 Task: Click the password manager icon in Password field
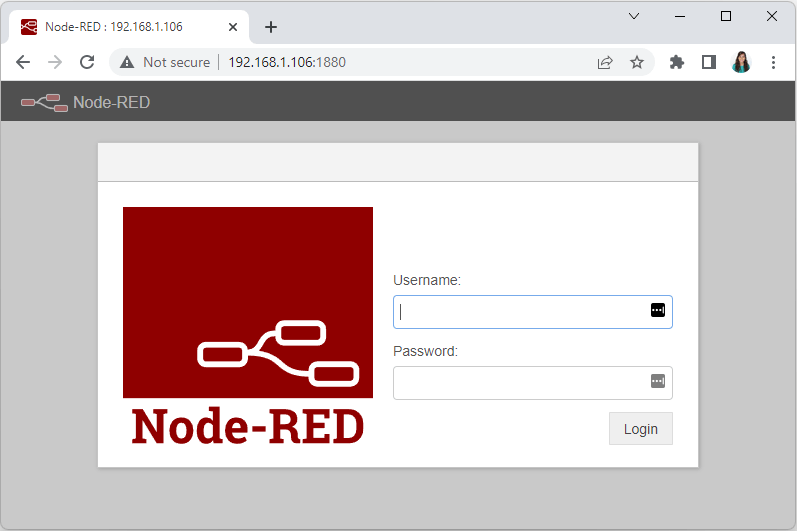point(657,381)
